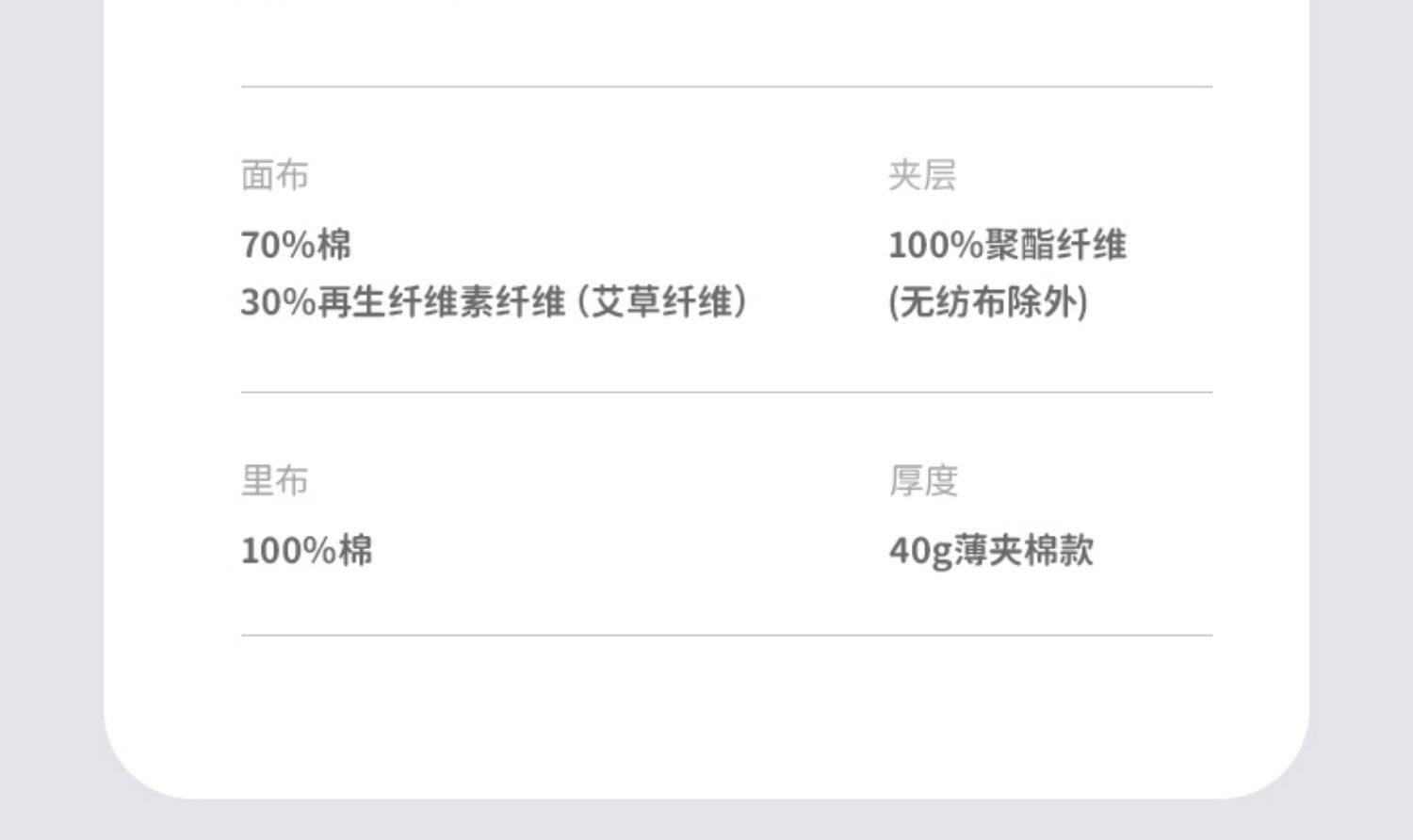Click the blank space between 面布 and 夹层 labels
Image resolution: width=1413 pixels, height=840 pixels.
(593, 175)
